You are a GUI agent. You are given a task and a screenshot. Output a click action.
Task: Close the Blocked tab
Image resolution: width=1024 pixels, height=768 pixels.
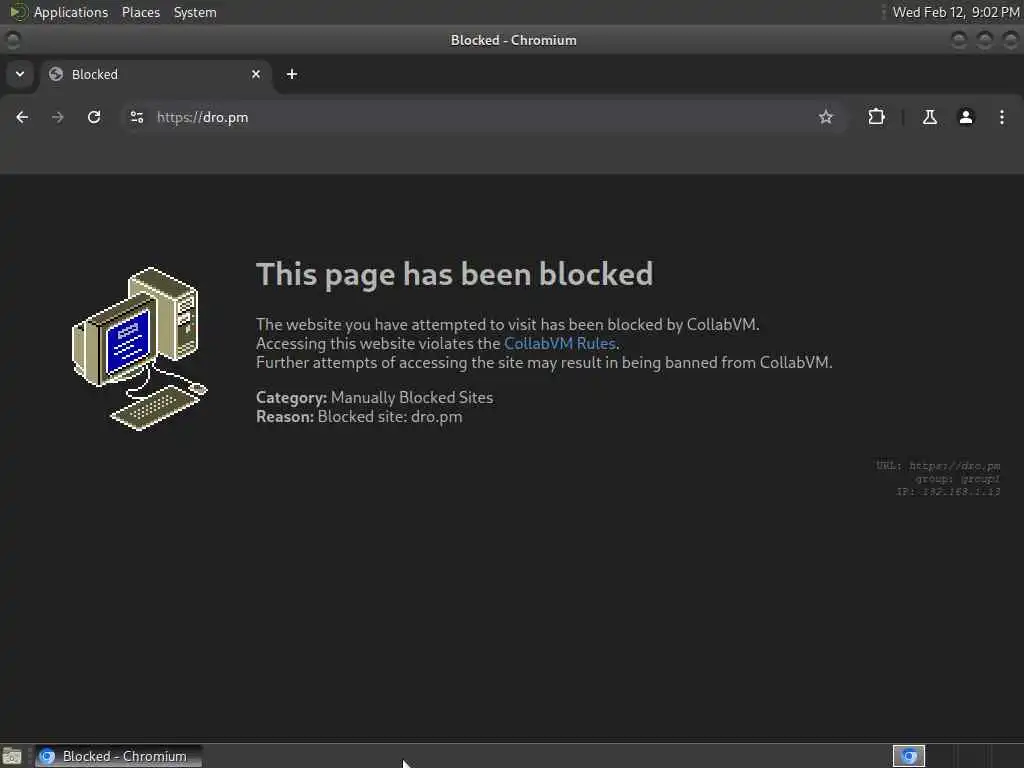point(256,74)
